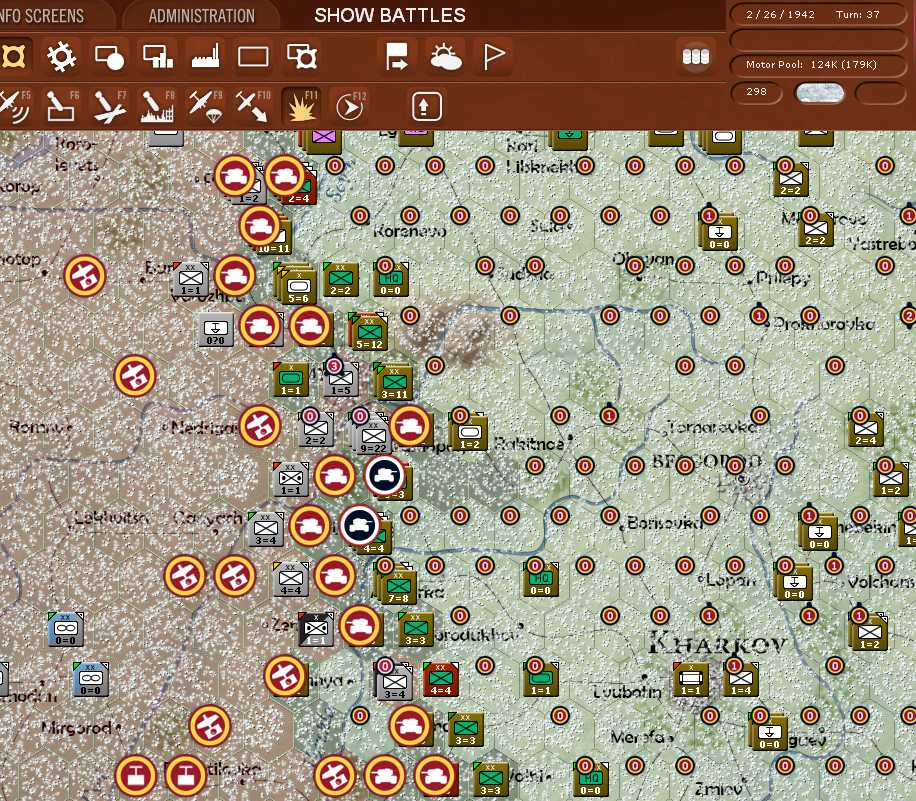Click the 298 value pill
This screenshot has height=801, width=916.
tap(756, 92)
